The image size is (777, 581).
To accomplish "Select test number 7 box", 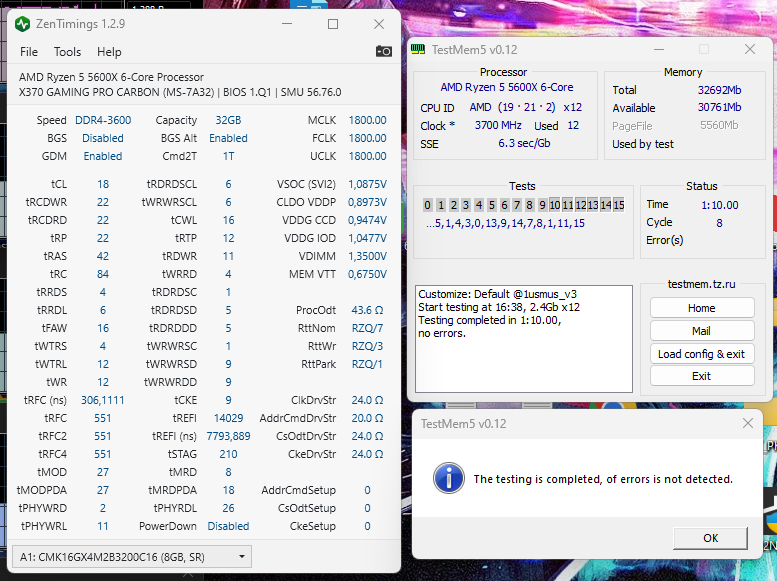I will 517,205.
